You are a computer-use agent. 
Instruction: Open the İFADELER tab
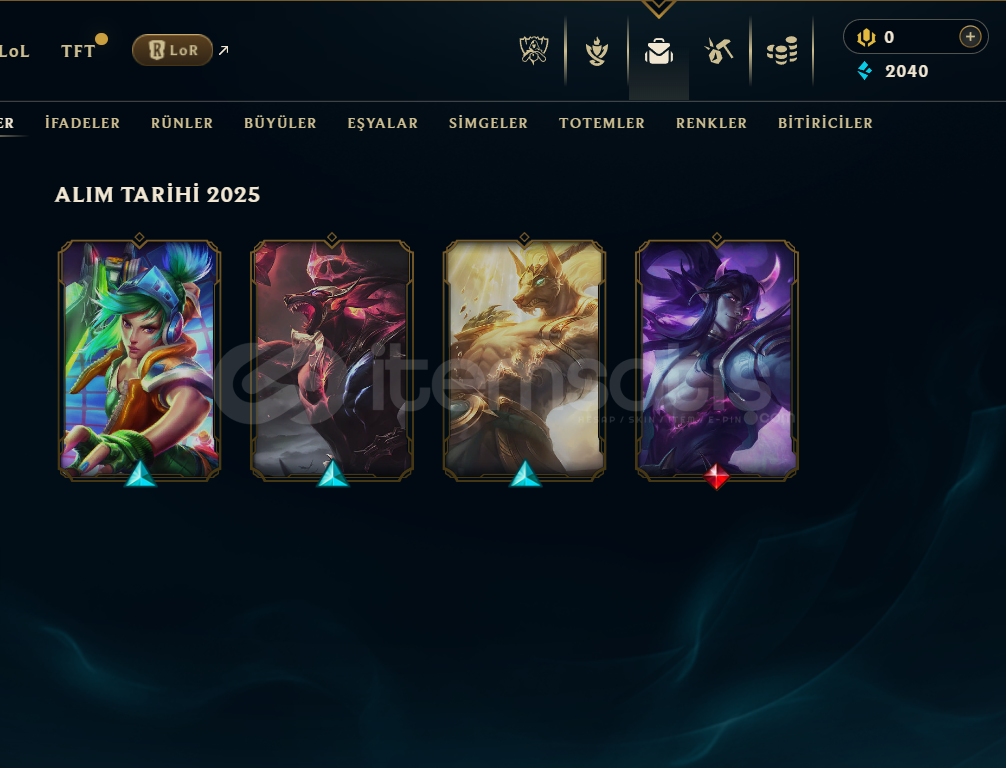[x=83, y=123]
